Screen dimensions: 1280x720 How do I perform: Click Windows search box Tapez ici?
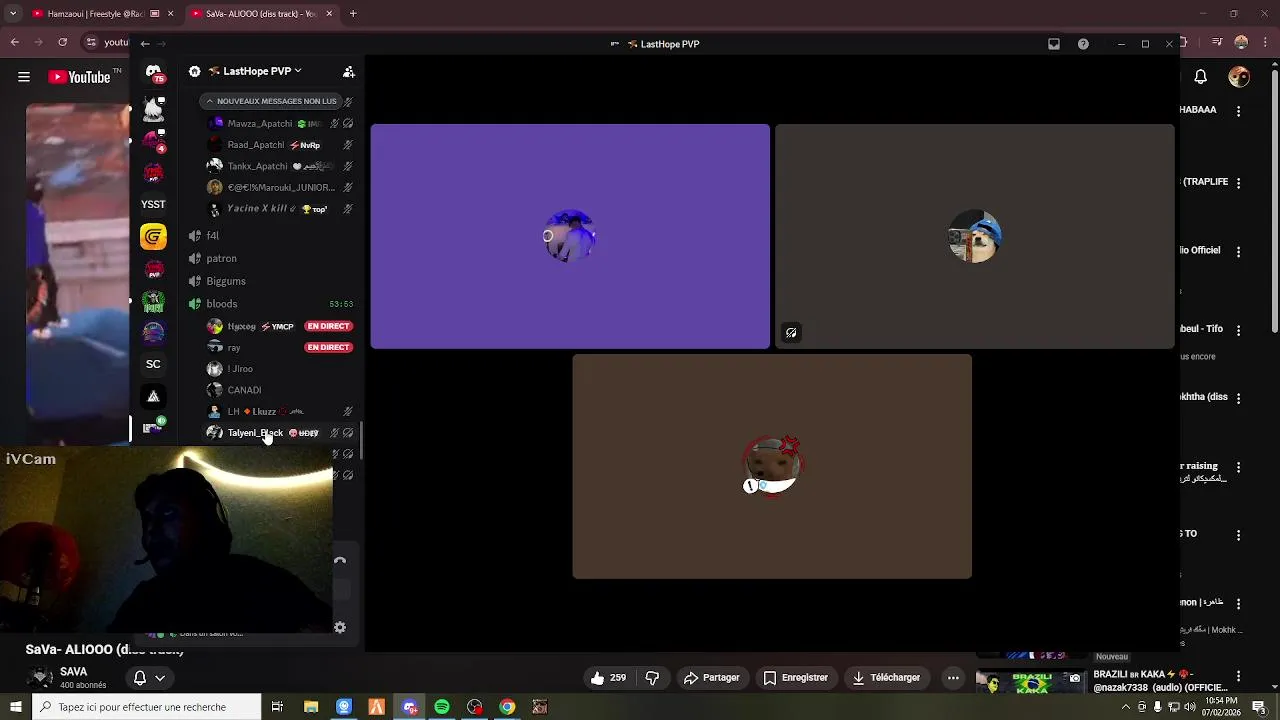pos(148,707)
